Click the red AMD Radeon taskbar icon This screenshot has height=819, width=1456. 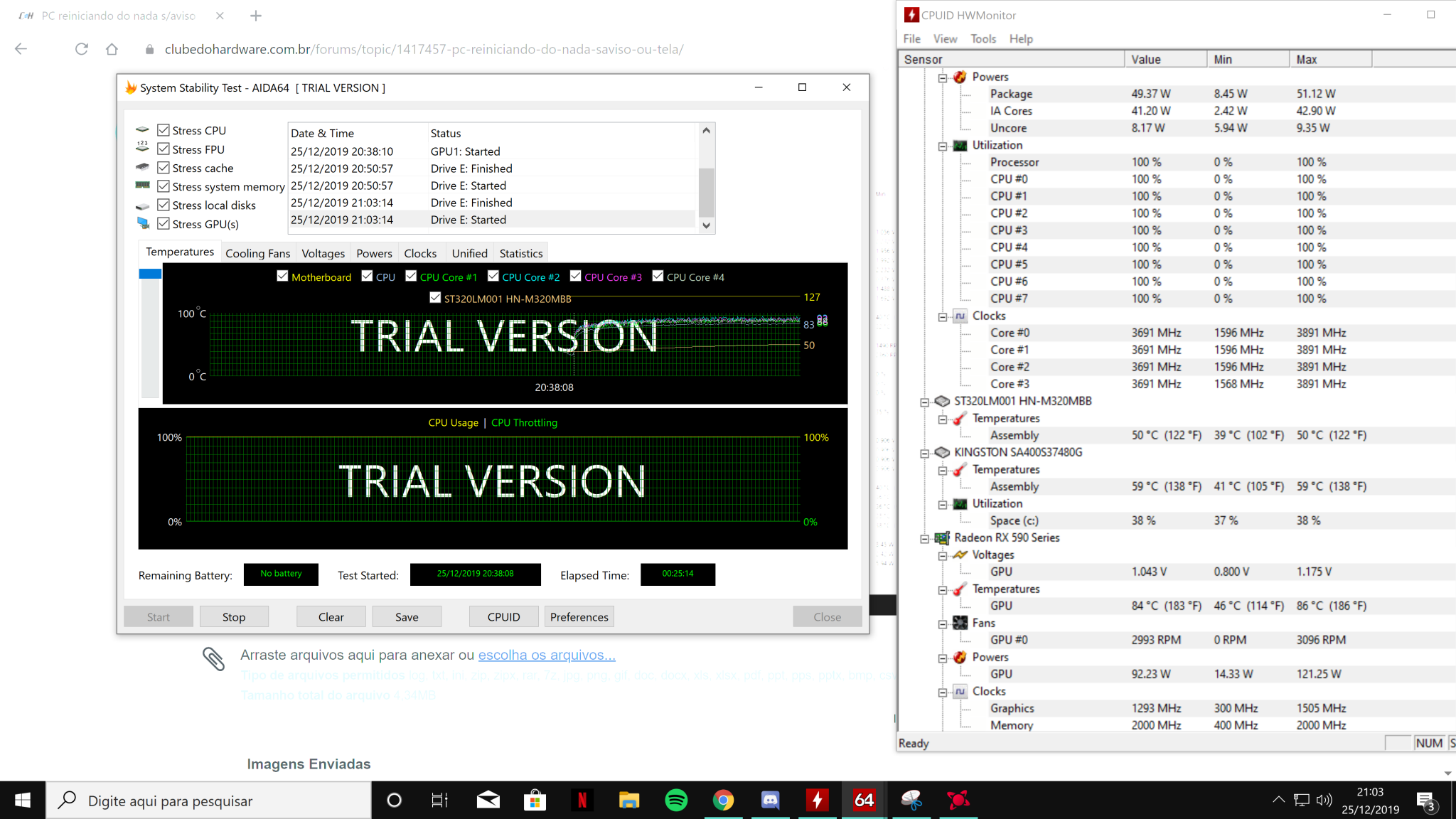click(x=958, y=801)
